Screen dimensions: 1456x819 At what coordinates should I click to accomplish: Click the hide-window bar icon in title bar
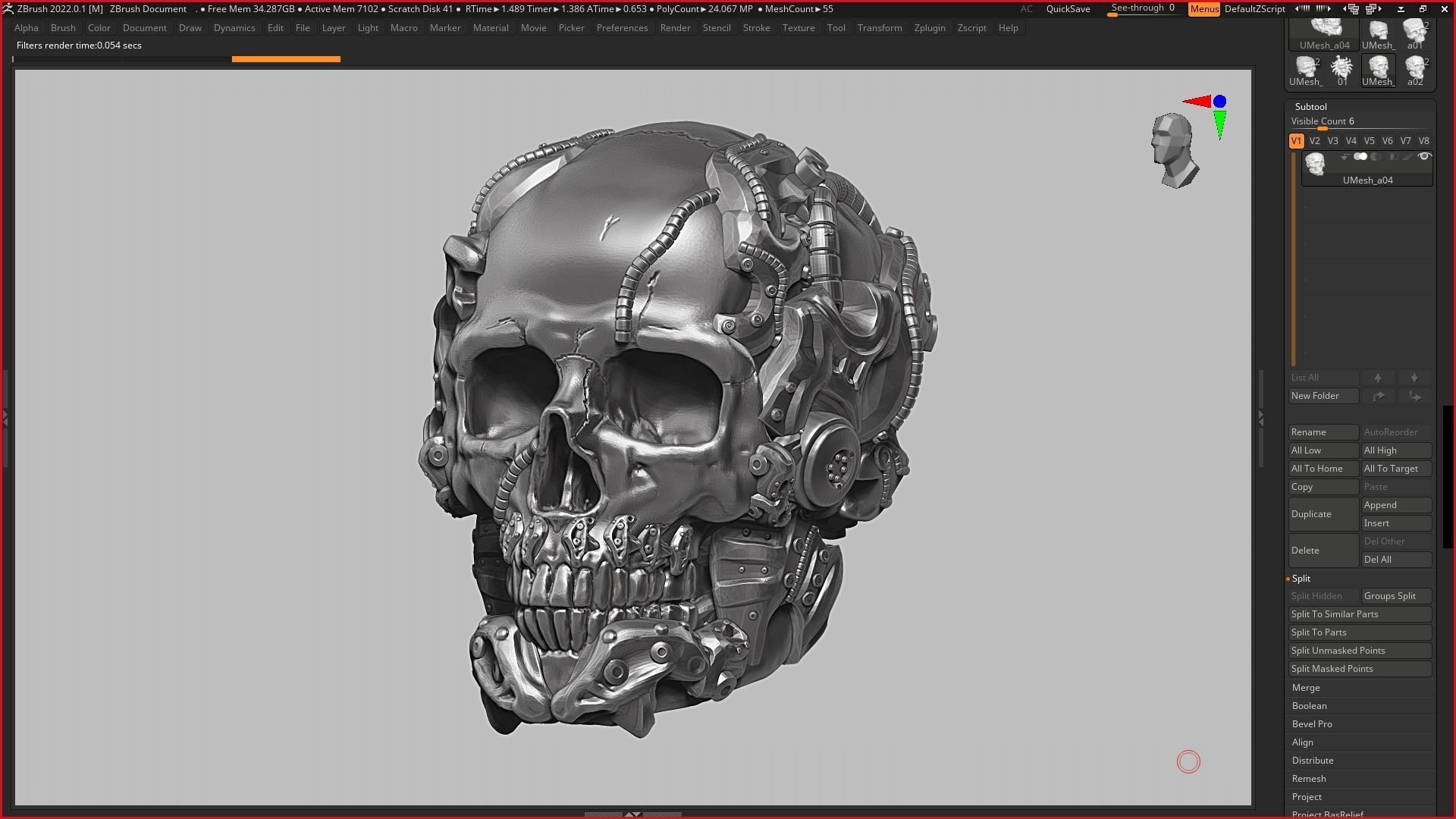pyautogui.click(x=1401, y=9)
